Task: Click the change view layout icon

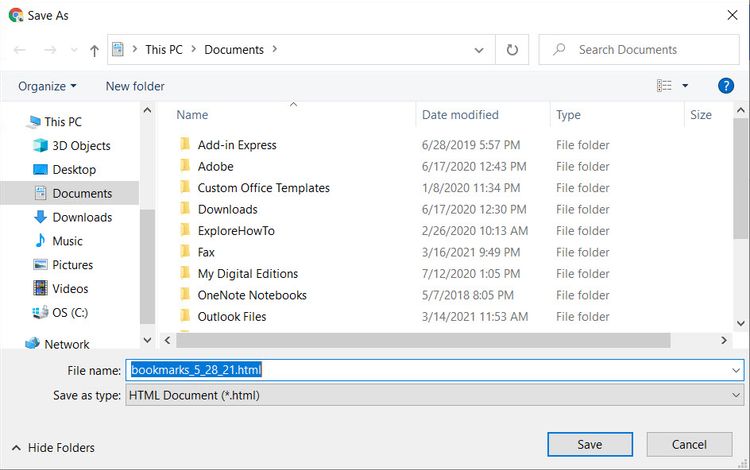Action: click(x=664, y=86)
